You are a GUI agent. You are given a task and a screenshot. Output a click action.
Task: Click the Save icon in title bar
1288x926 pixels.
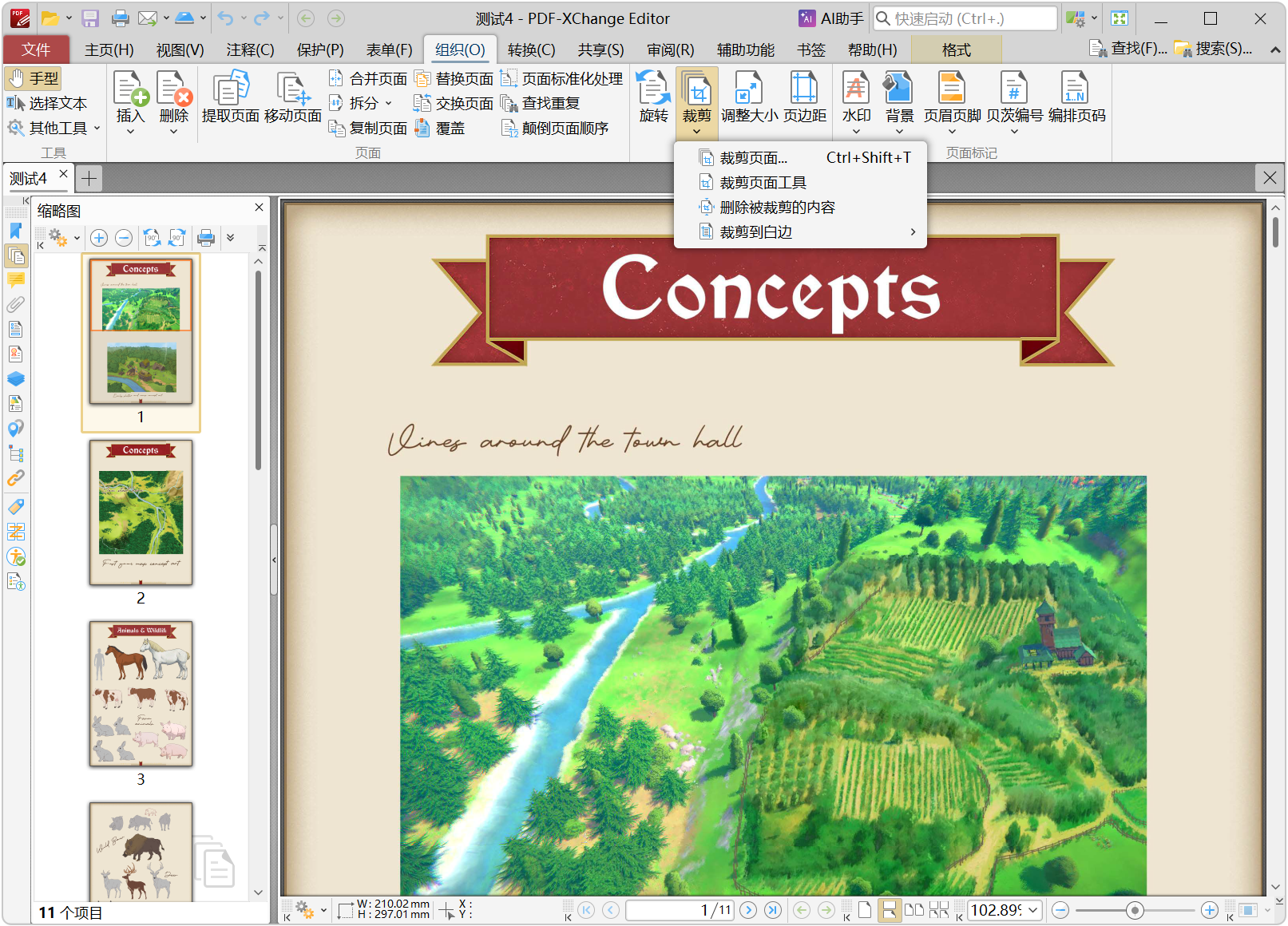pos(90,18)
